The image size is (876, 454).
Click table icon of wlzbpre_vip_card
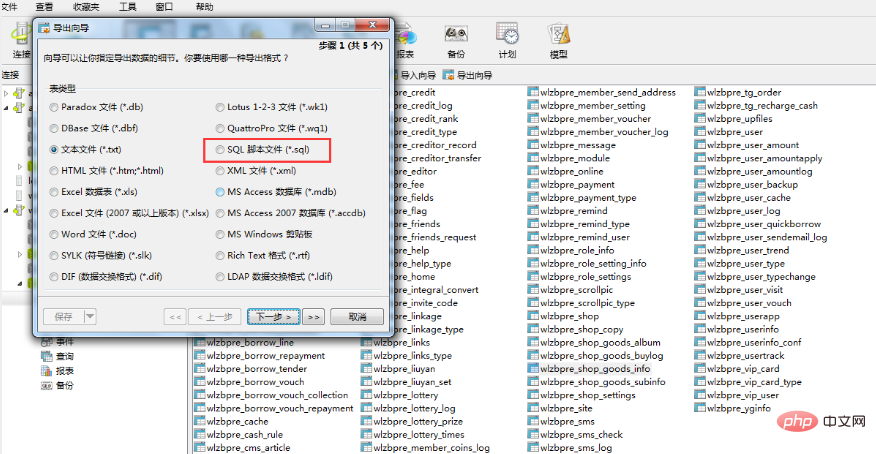(x=700, y=369)
